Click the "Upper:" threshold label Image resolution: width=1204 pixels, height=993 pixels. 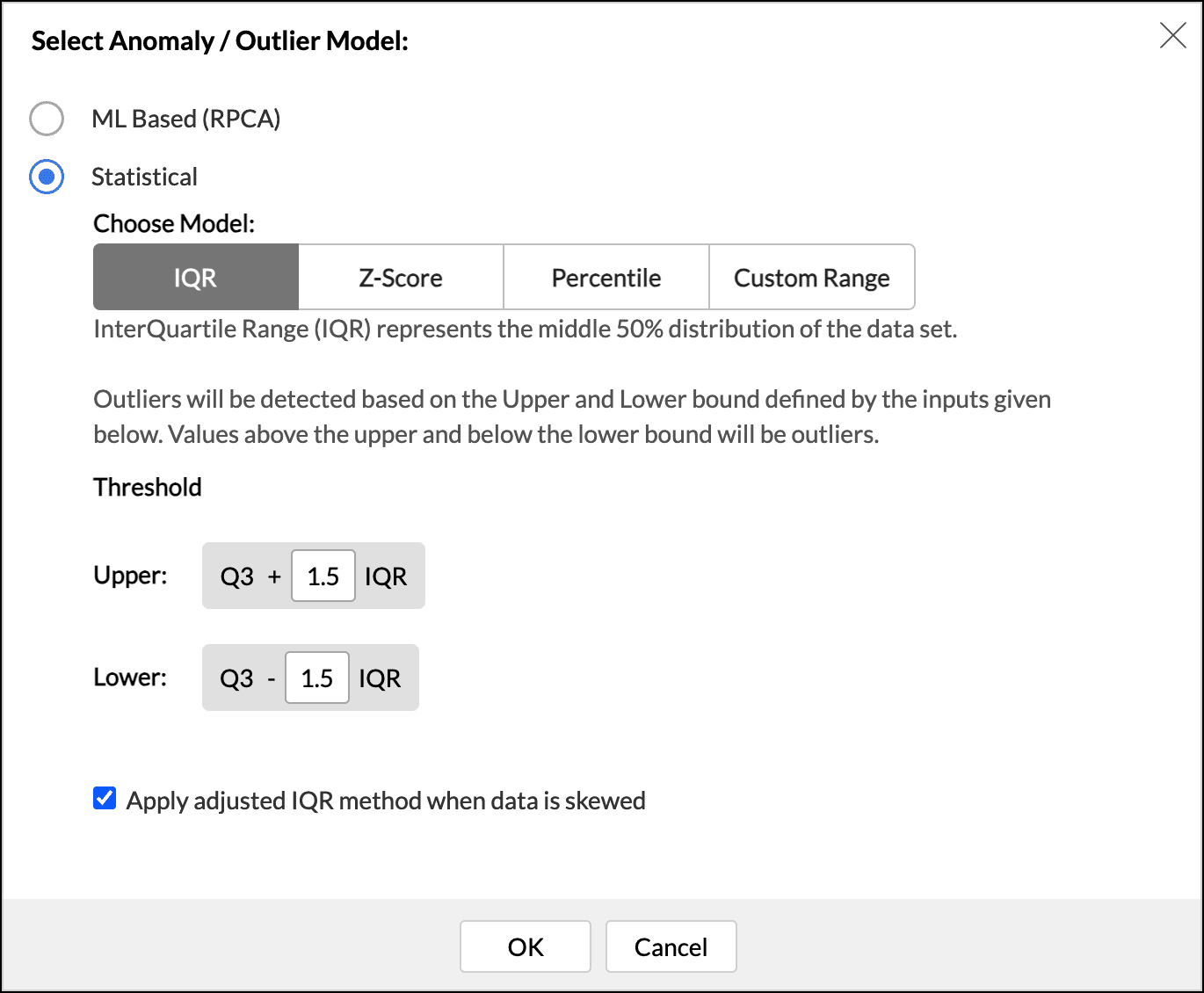point(130,576)
